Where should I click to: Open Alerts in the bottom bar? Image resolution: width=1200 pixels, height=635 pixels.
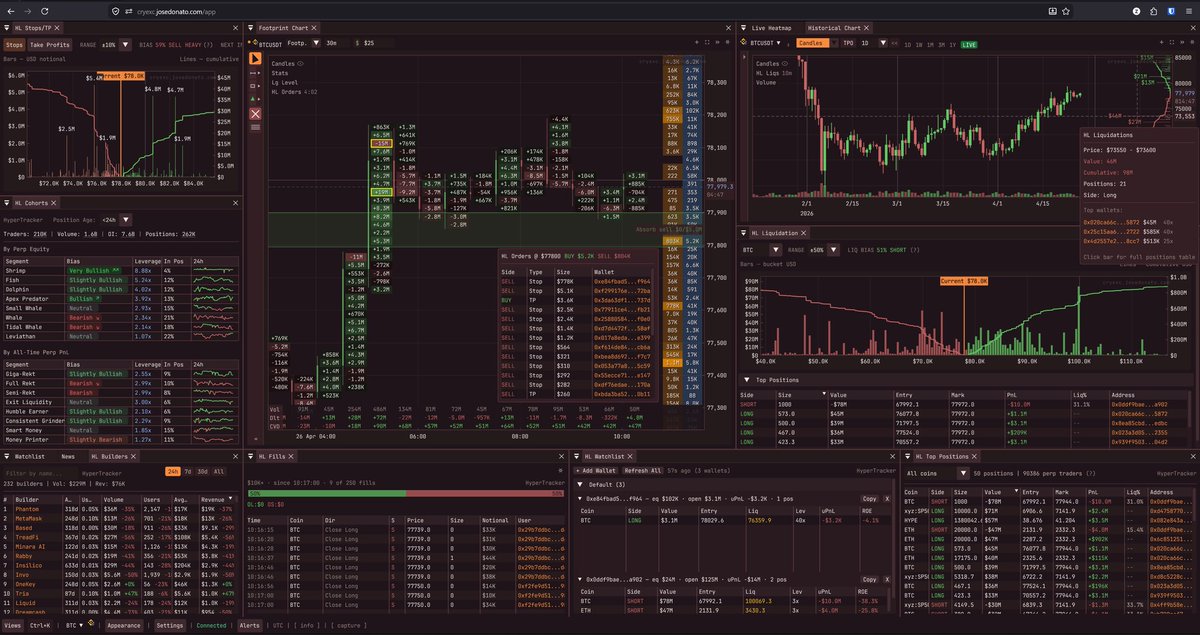tap(249, 625)
